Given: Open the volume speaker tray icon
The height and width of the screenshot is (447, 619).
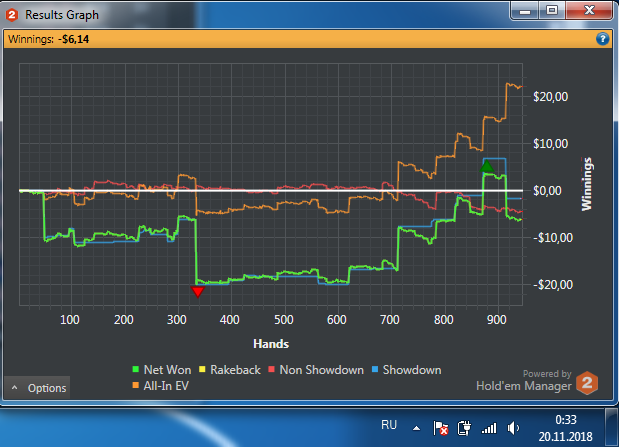Looking at the screenshot, I should [513, 428].
